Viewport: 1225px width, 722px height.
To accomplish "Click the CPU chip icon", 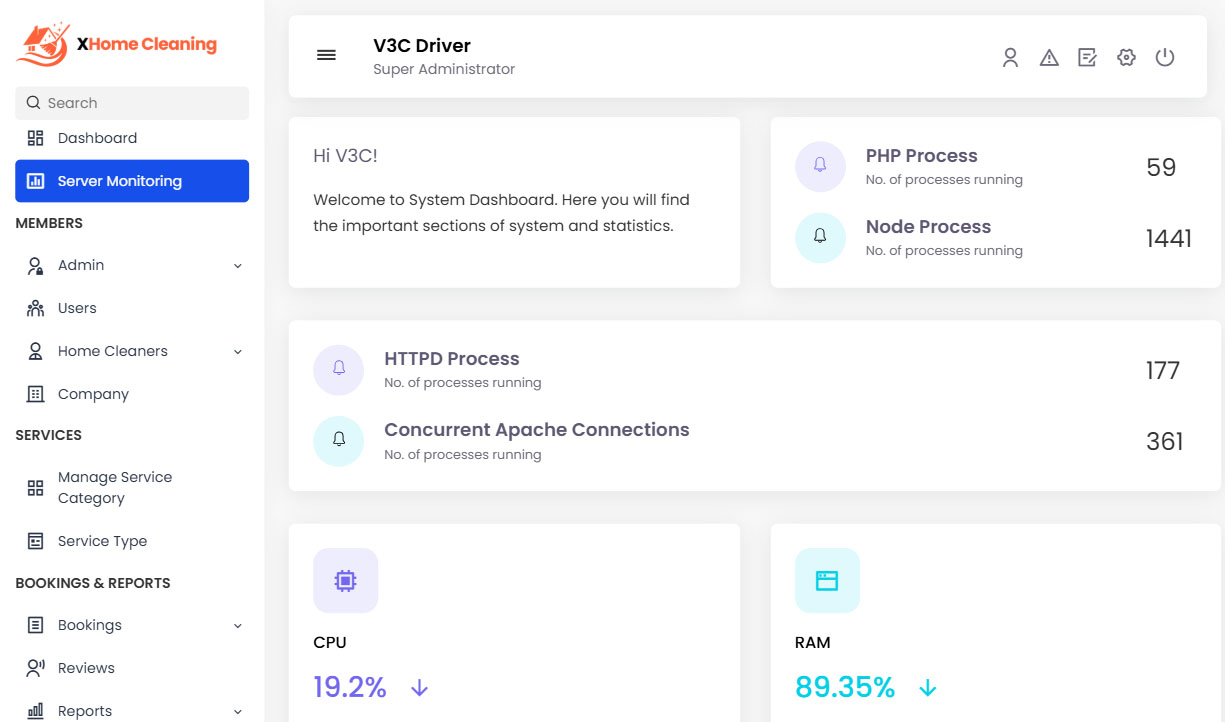I will [x=345, y=580].
